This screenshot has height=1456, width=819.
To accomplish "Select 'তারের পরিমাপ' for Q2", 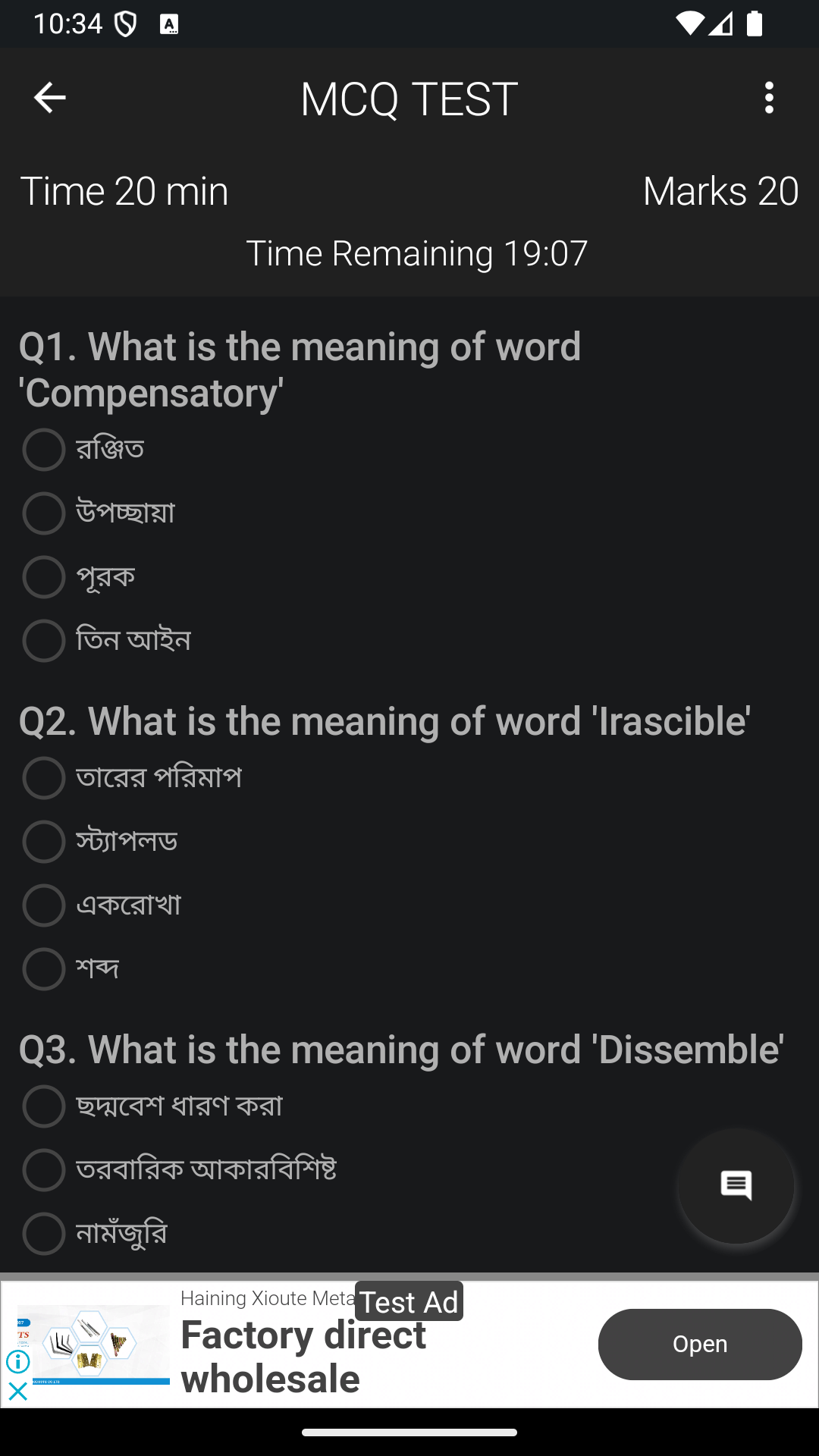I will point(44,778).
